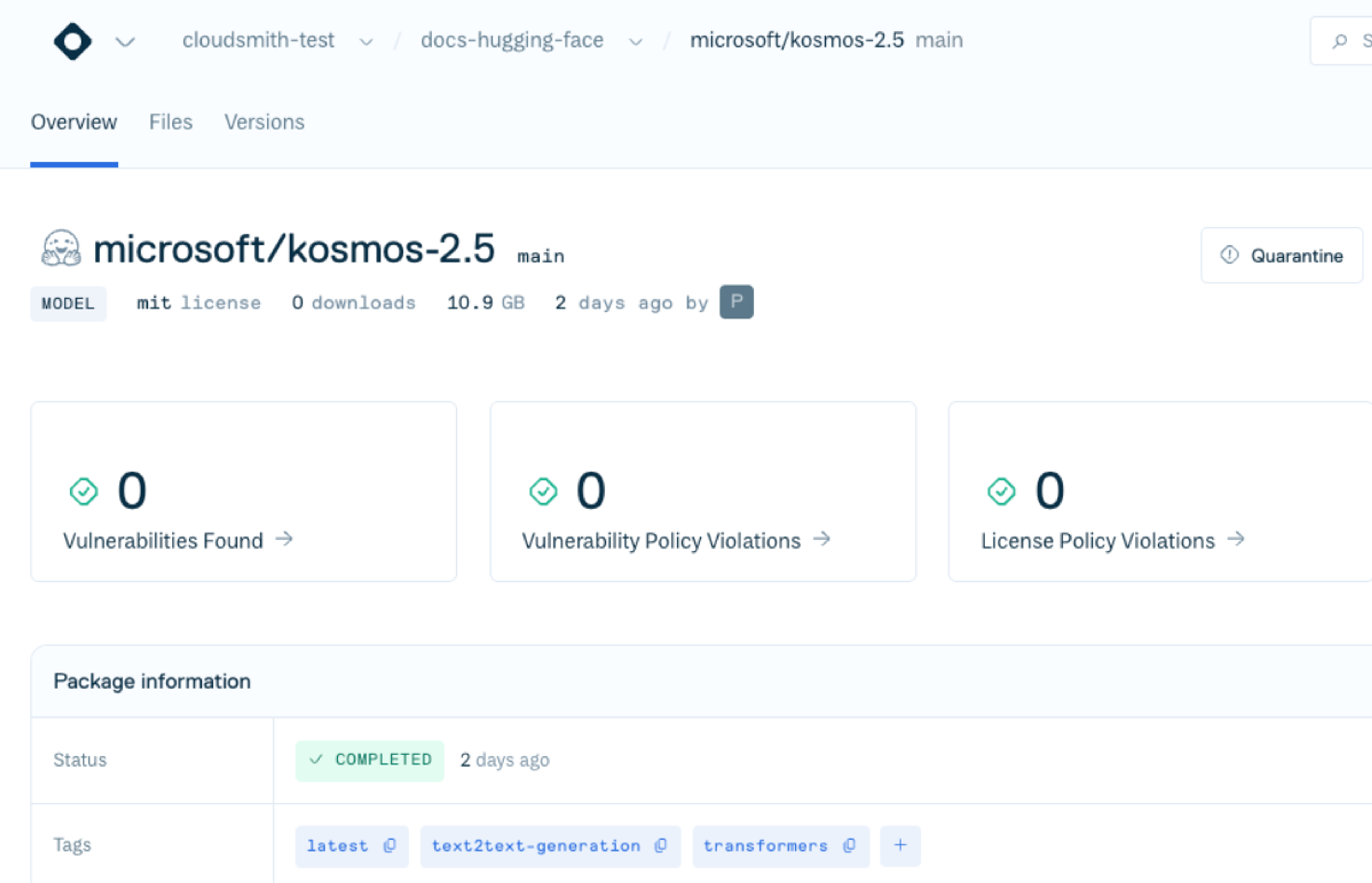The height and width of the screenshot is (883, 1372).
Task: Click the Cloudsmith diamond logo
Action: [x=72, y=41]
